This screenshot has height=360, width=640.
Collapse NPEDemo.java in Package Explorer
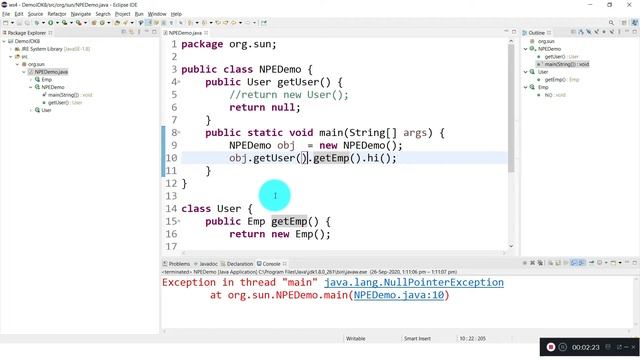(24, 72)
